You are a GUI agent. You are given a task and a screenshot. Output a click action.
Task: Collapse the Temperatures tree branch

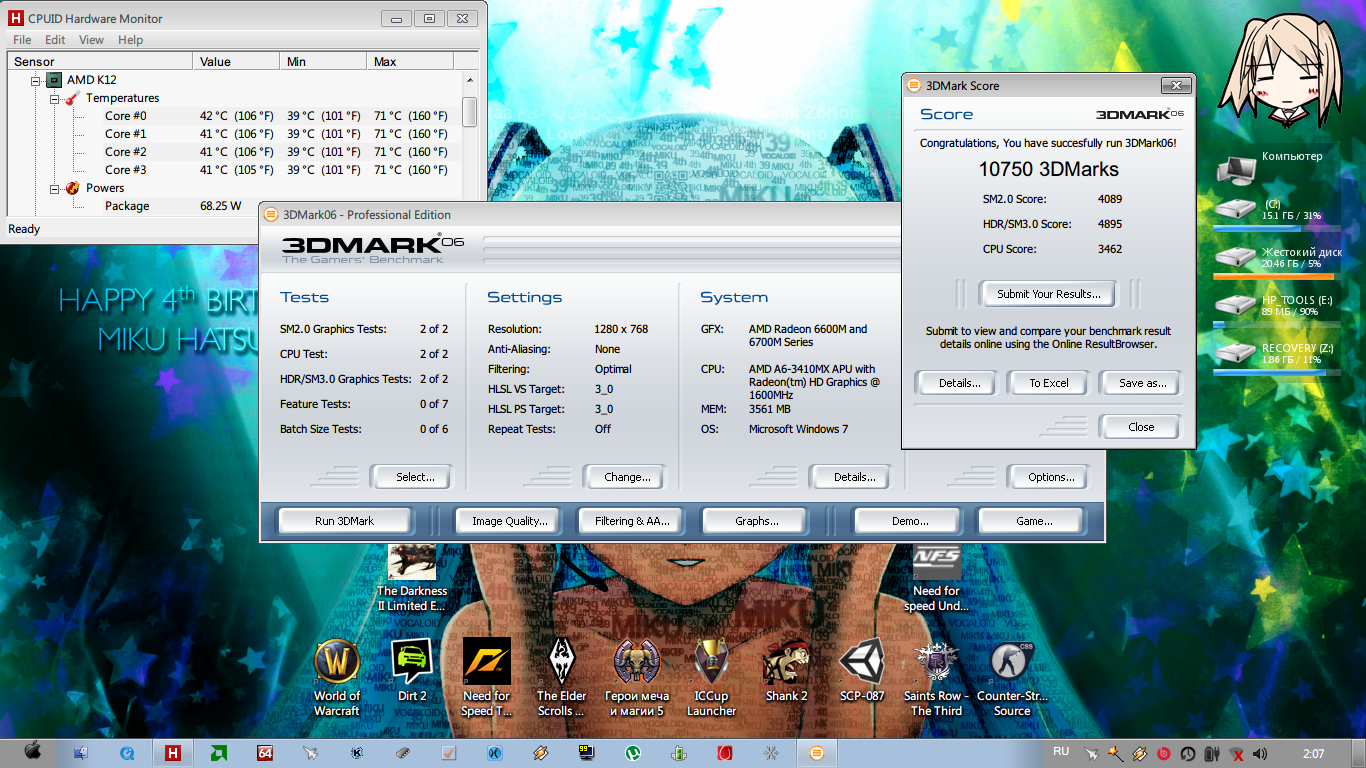54,98
